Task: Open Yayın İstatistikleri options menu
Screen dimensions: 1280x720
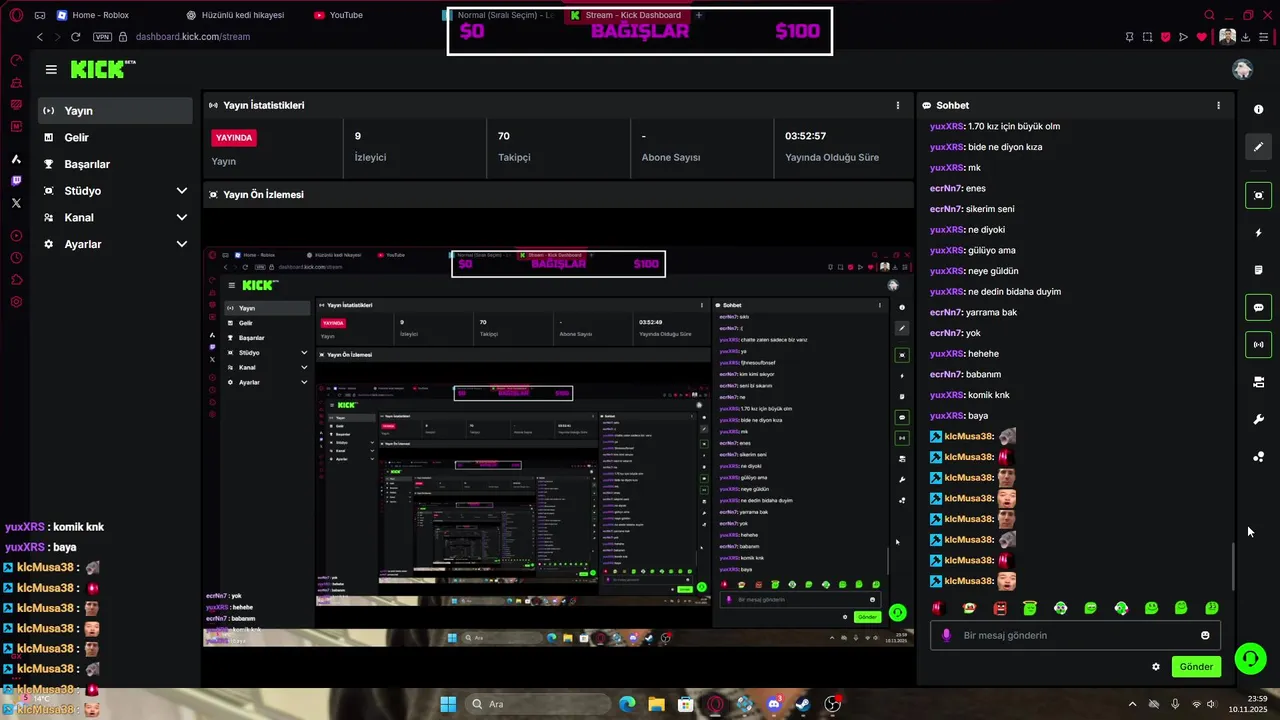Action: click(x=898, y=105)
